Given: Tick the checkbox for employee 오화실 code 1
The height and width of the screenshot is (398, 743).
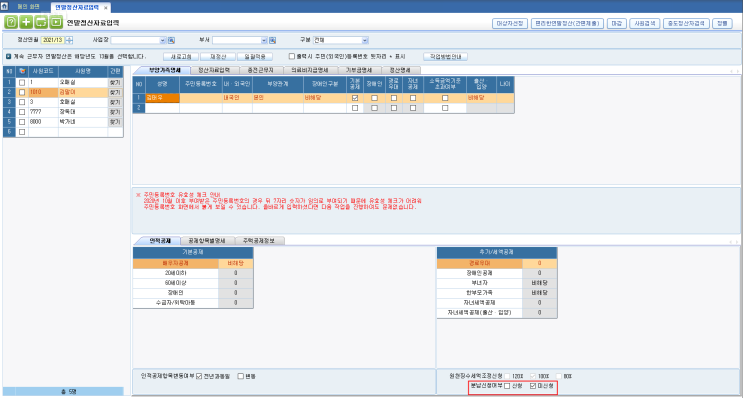Looking at the screenshot, I should (x=22, y=82).
